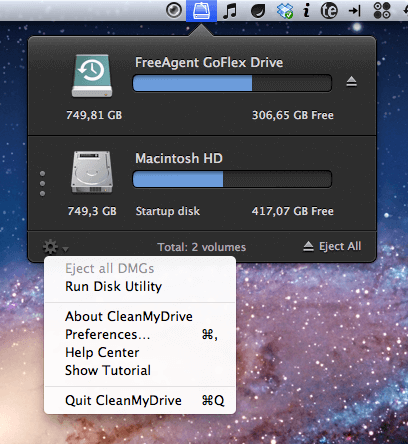408x444 pixels.
Task: Open Help Center
Action: coord(102,352)
